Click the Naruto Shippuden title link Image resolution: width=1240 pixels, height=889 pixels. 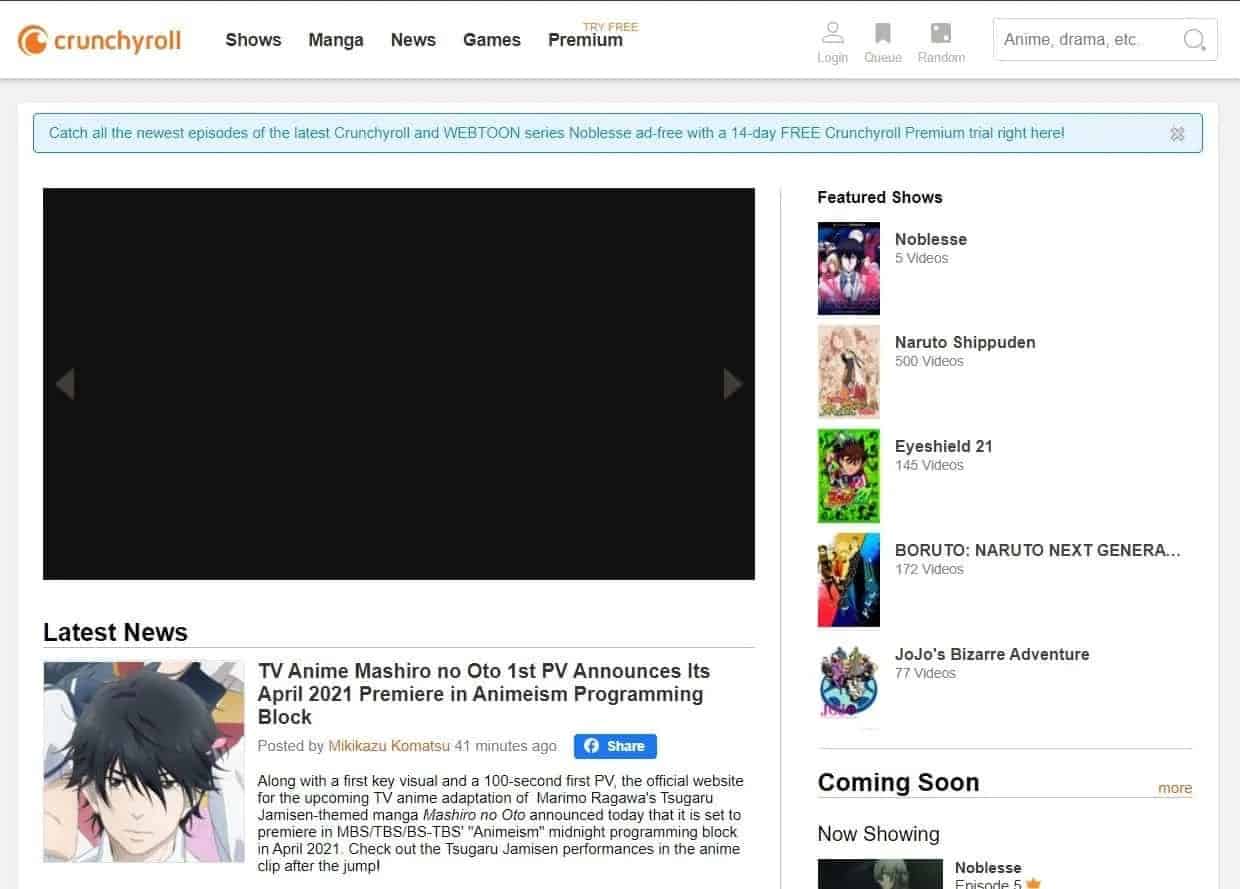(x=965, y=342)
